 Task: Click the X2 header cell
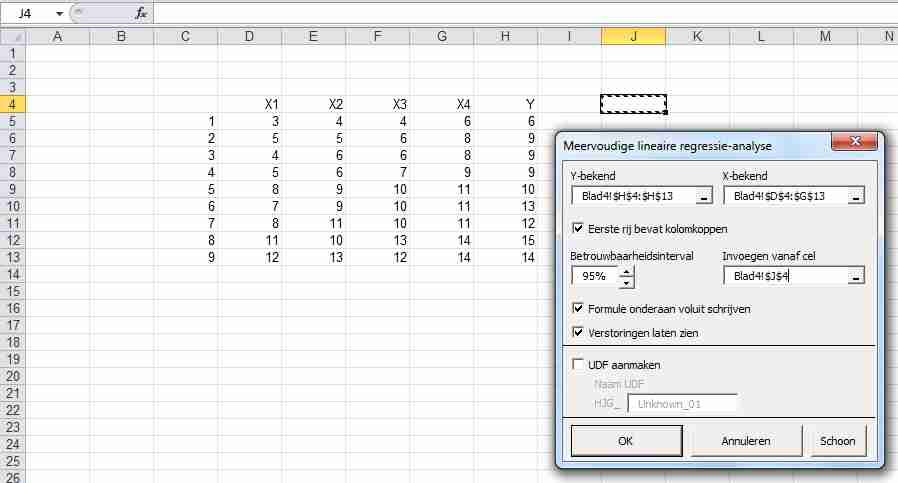313,104
